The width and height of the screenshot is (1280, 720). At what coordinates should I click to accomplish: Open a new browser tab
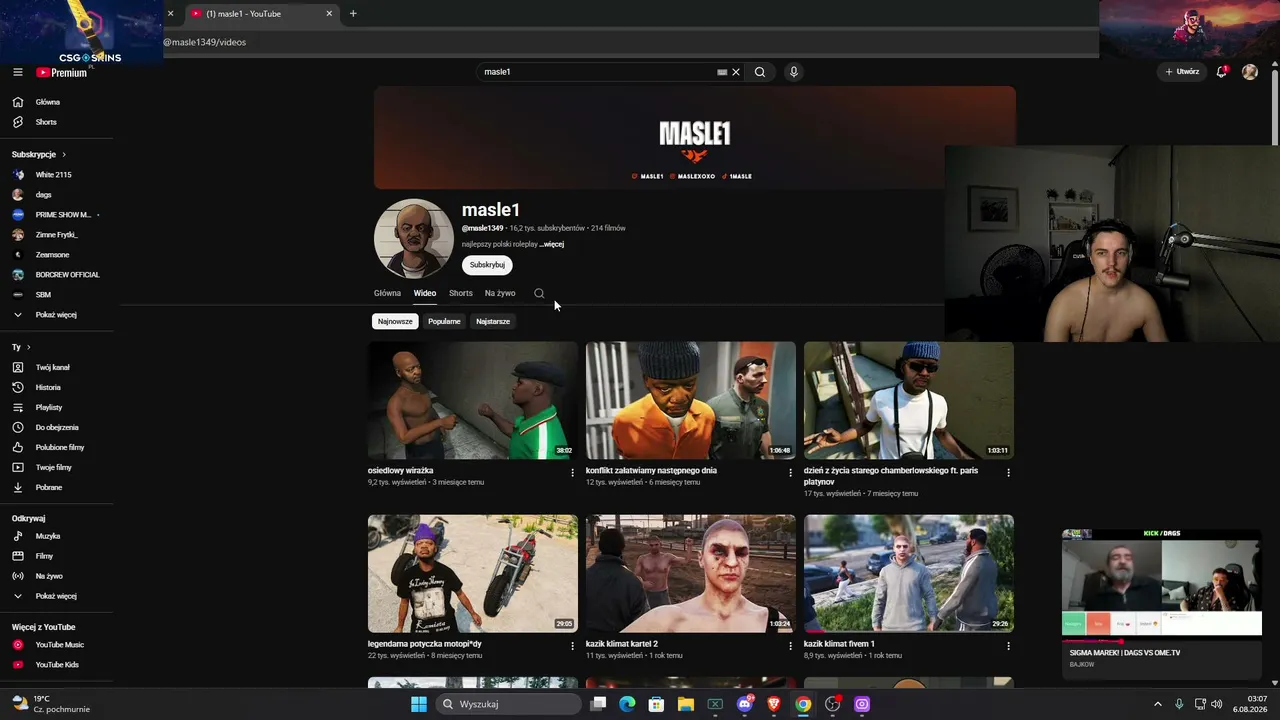(353, 14)
